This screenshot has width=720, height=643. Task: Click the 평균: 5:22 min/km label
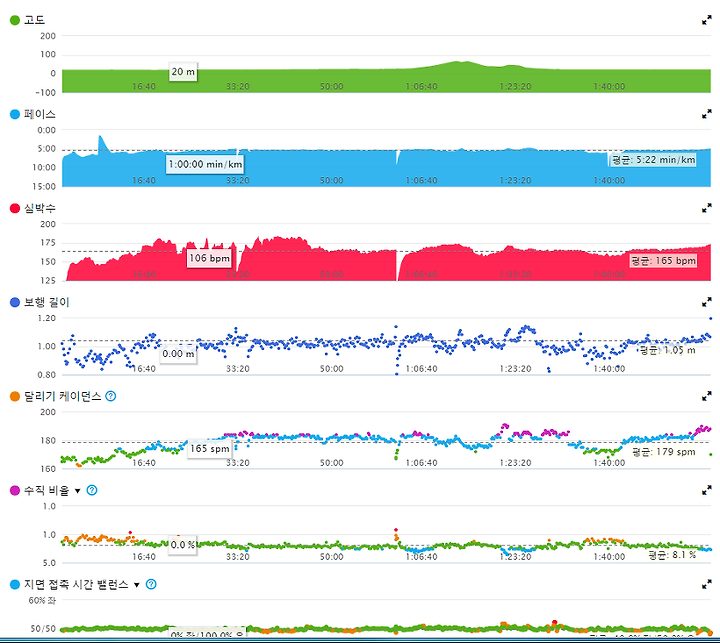click(653, 160)
